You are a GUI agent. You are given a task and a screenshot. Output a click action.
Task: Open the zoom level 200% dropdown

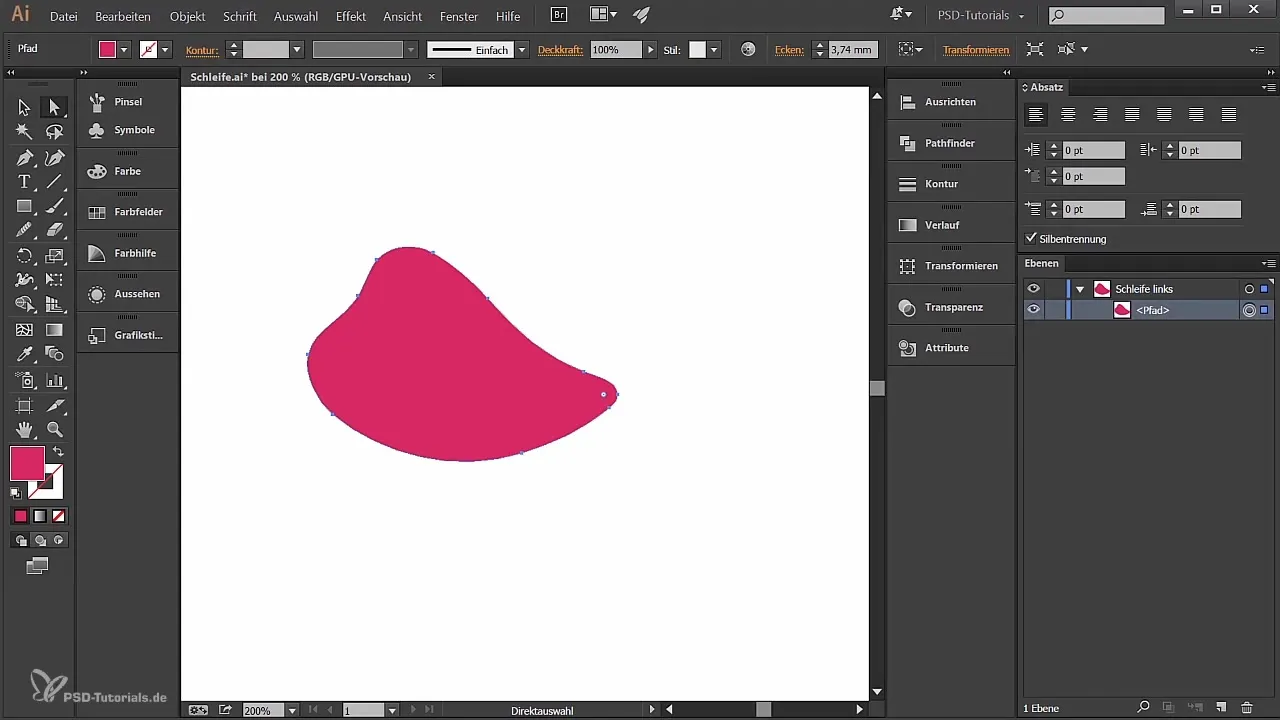tap(292, 710)
